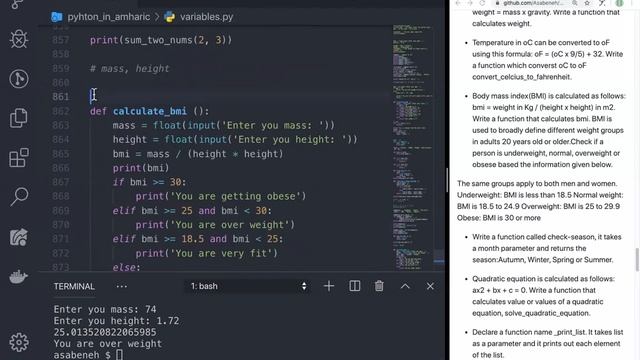Click line number 862 in gutter
The height and width of the screenshot is (360, 640).
click(x=60, y=111)
